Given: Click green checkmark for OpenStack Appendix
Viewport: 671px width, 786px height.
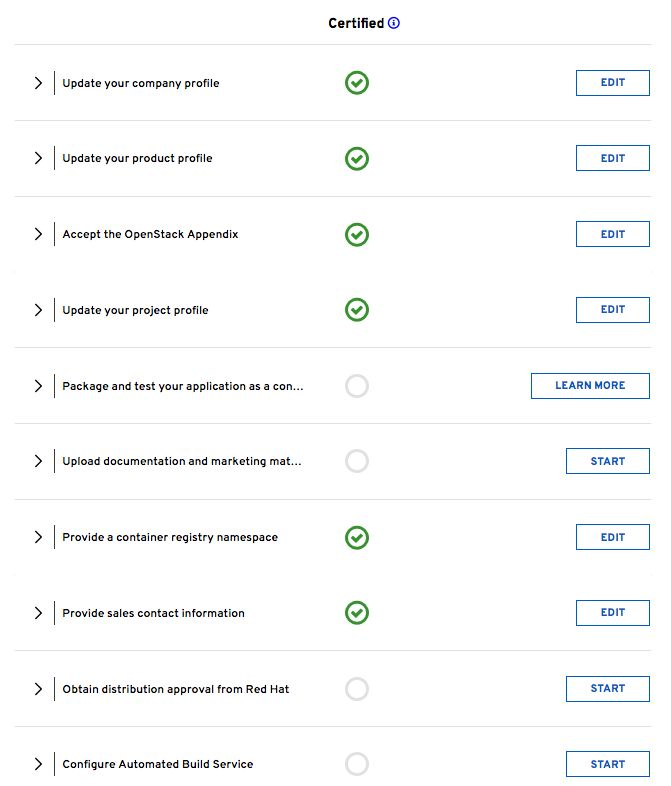Looking at the screenshot, I should [357, 234].
